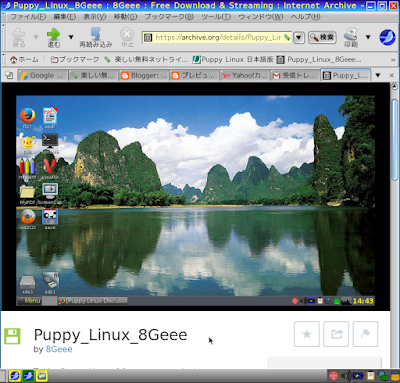Click the archive.org URL address field
The height and width of the screenshot is (383, 400).
point(217,37)
